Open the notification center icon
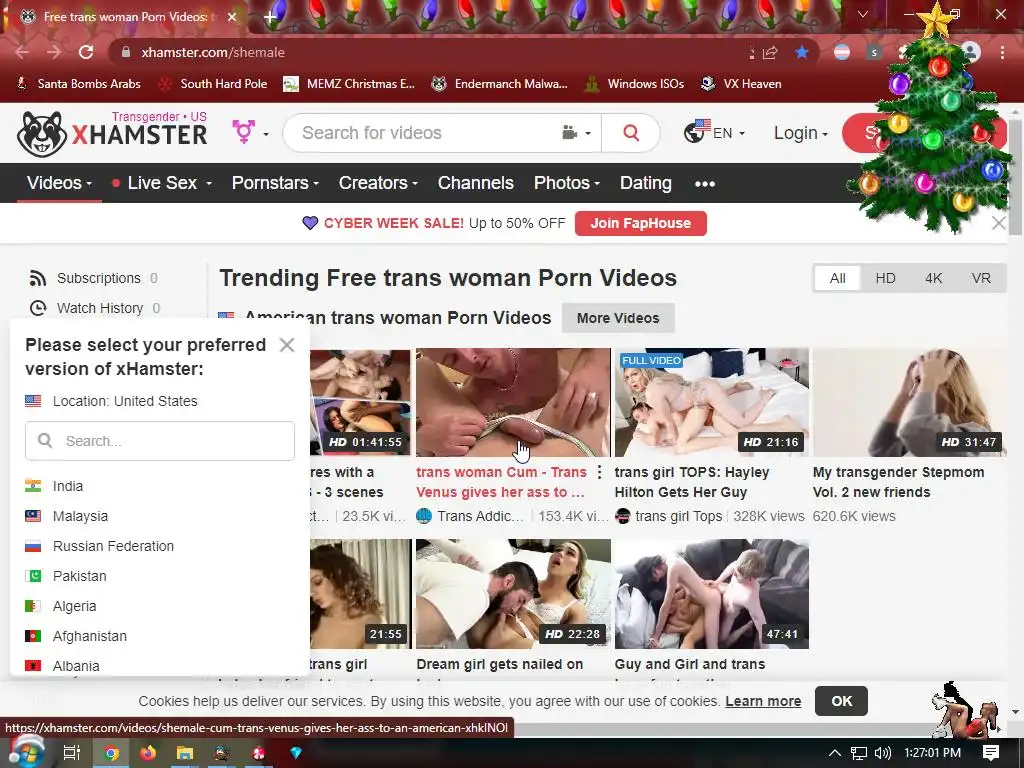 pos(991,753)
